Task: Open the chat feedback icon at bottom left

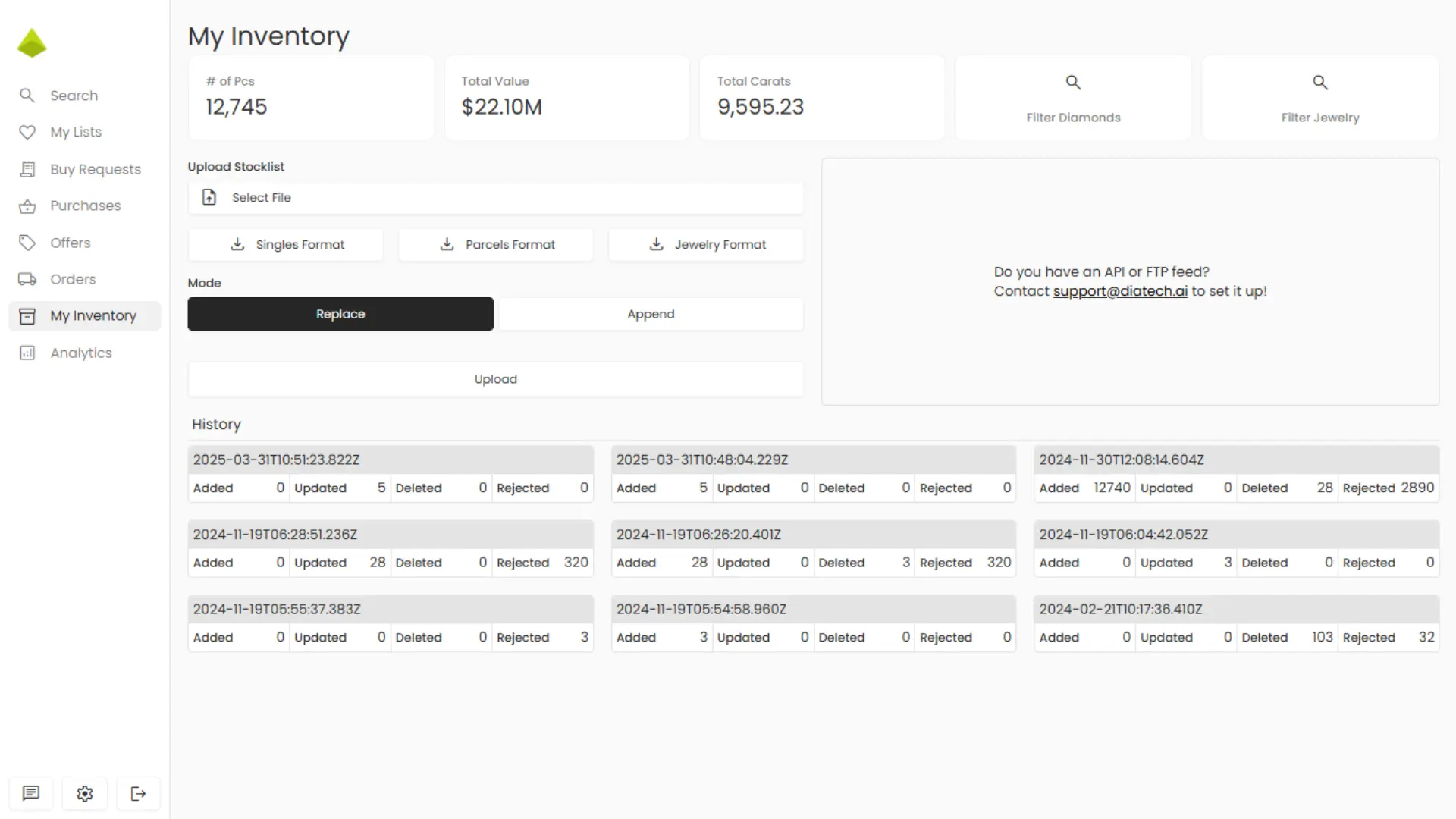Action: (x=31, y=793)
